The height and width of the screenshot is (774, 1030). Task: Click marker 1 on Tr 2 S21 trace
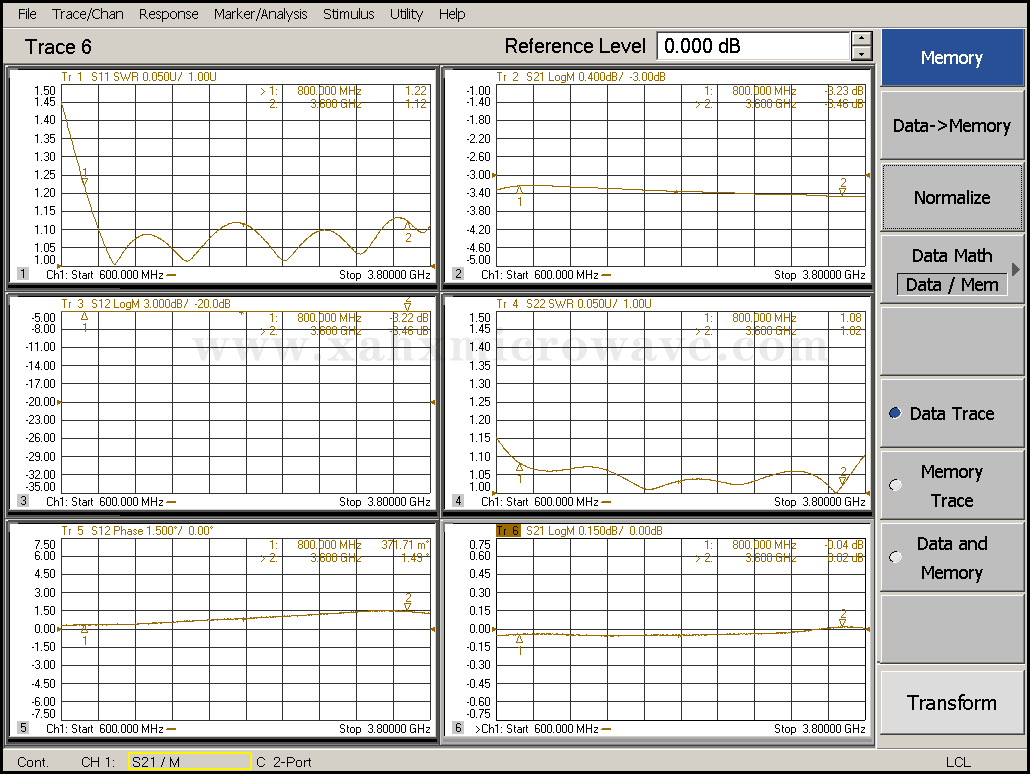520,196
